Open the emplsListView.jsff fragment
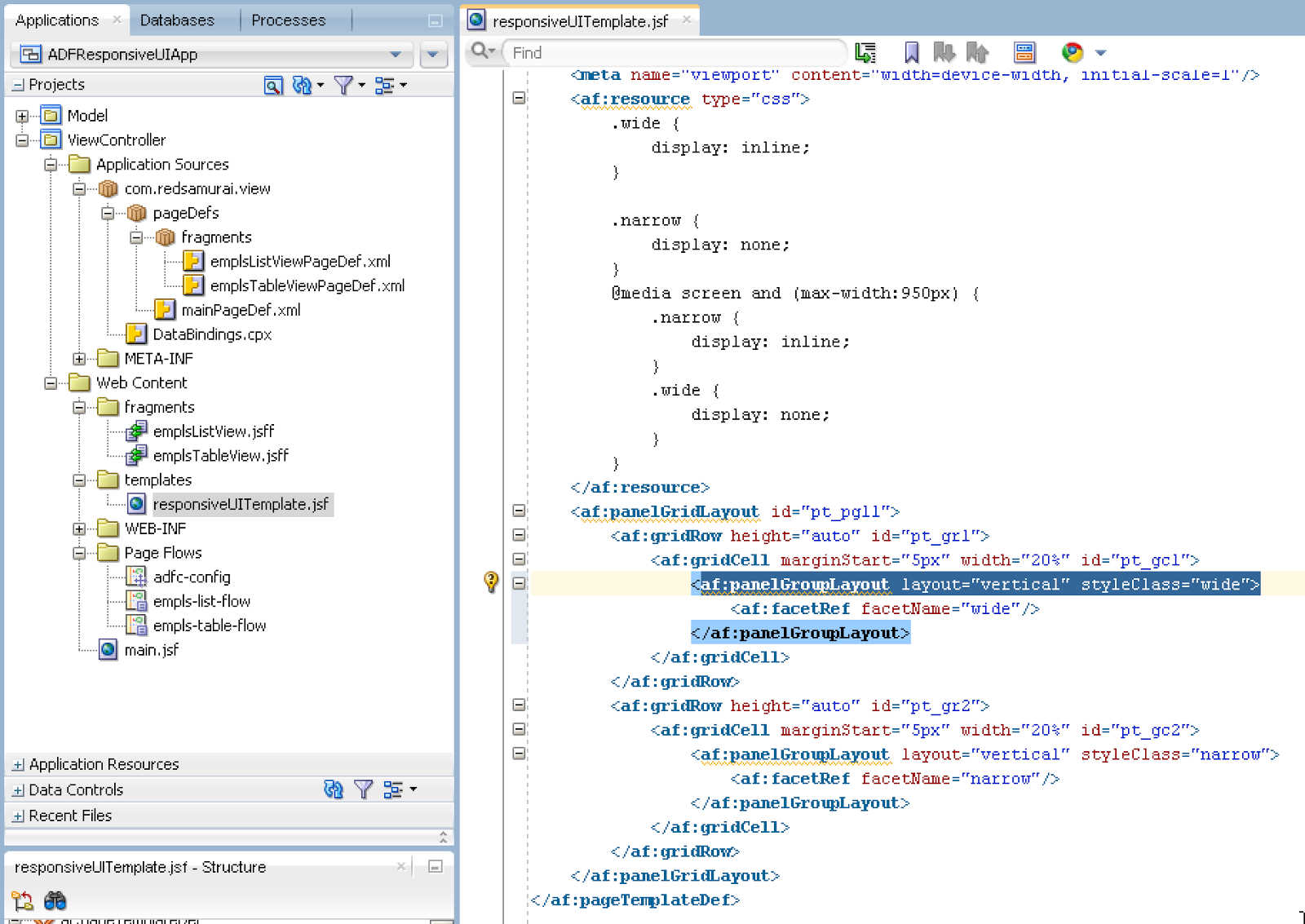1305x924 pixels. tap(213, 431)
